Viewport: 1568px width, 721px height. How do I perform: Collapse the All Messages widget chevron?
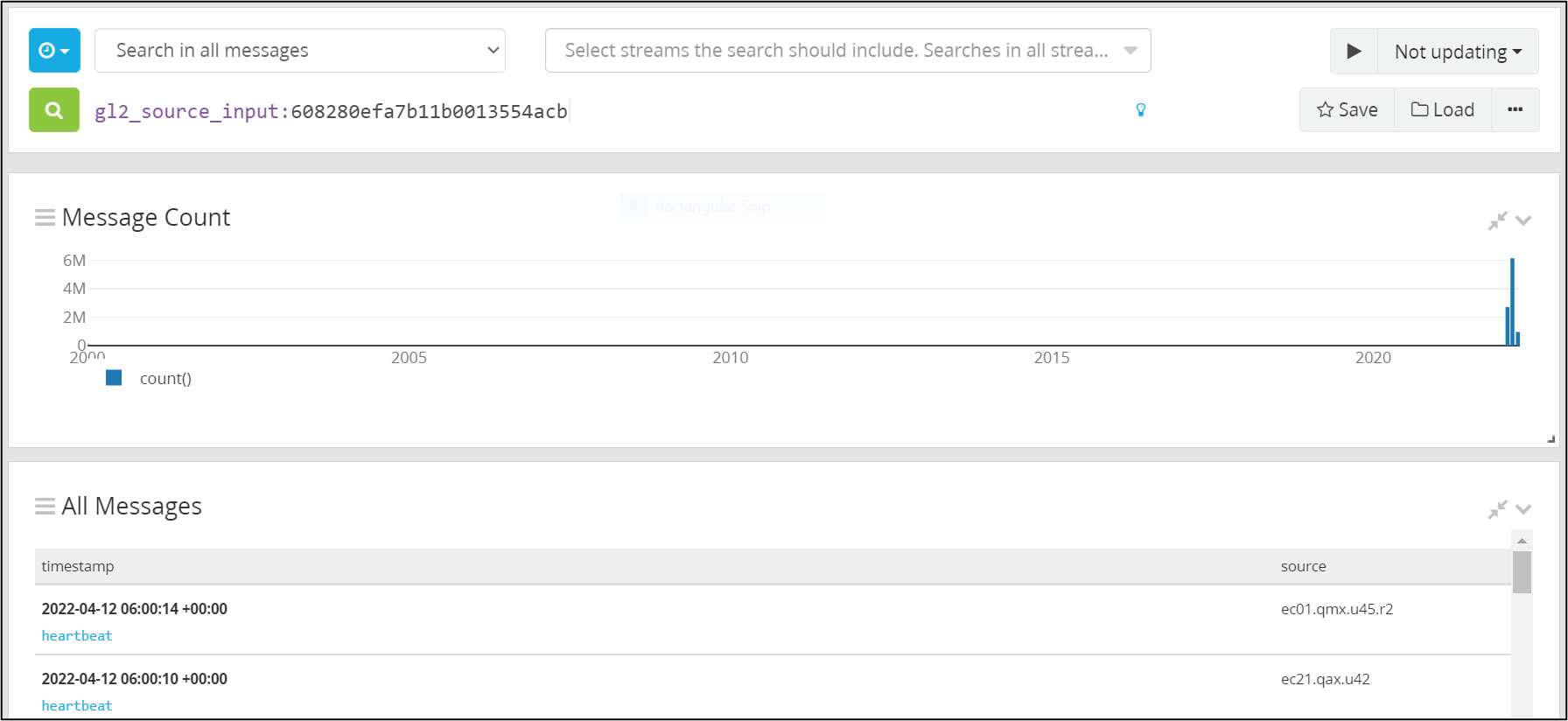click(1524, 509)
